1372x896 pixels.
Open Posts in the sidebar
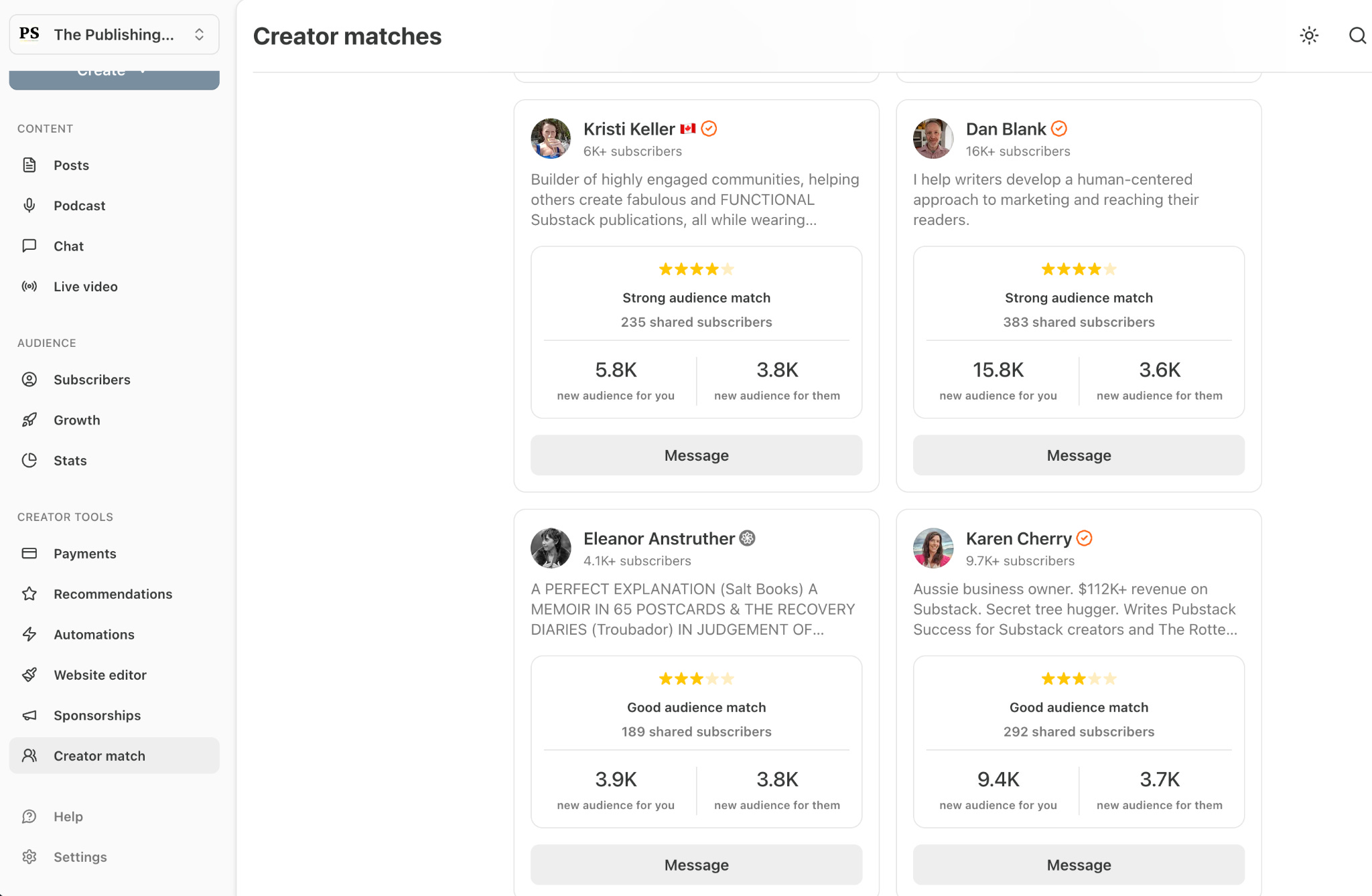[115, 165]
